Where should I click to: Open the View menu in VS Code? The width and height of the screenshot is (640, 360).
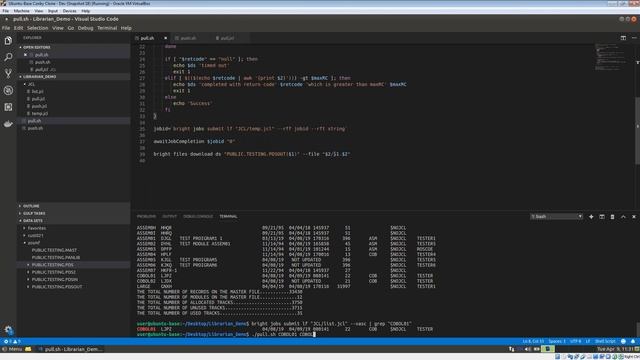pyautogui.click(x=58, y=28)
